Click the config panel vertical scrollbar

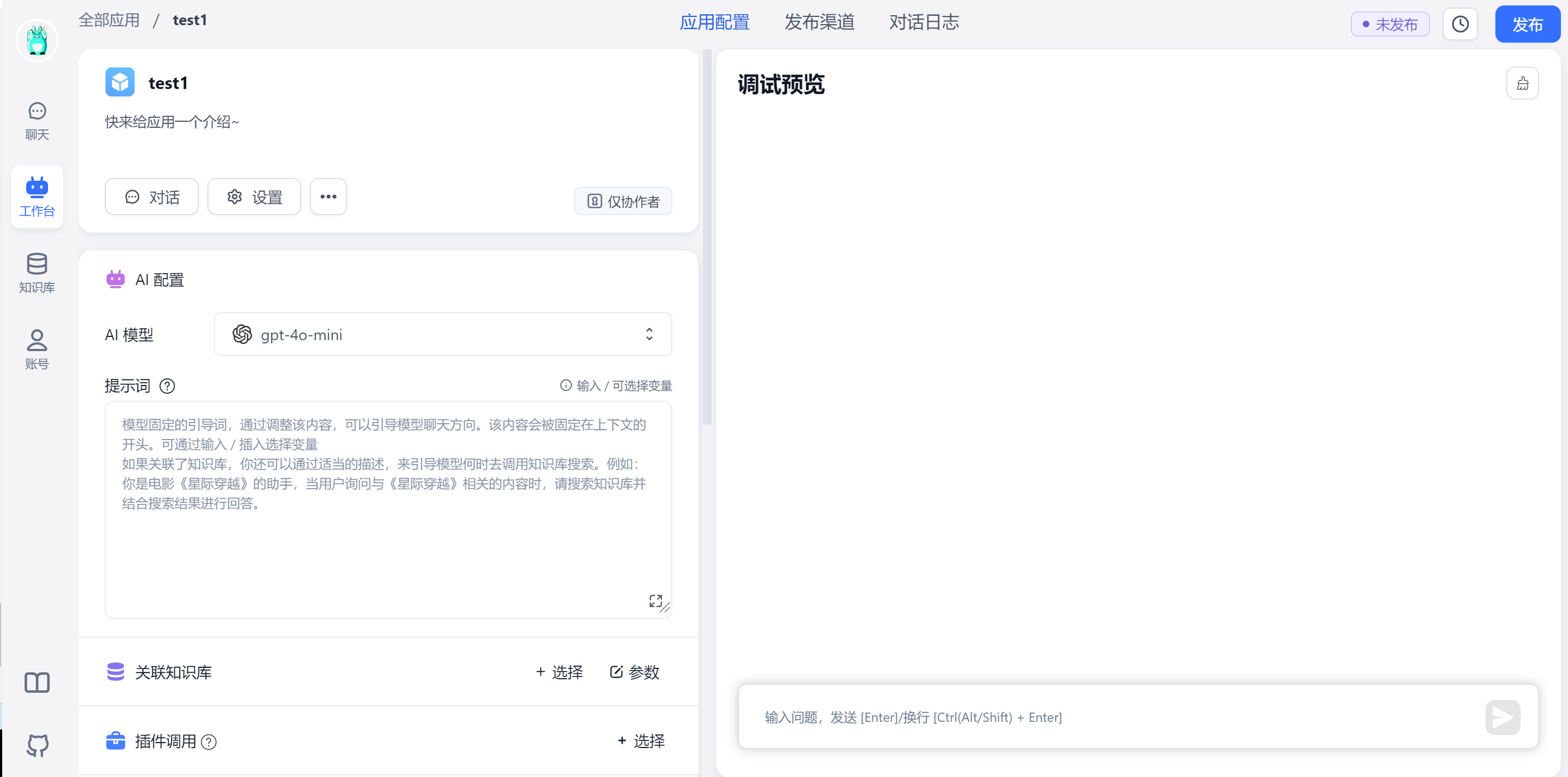707,238
